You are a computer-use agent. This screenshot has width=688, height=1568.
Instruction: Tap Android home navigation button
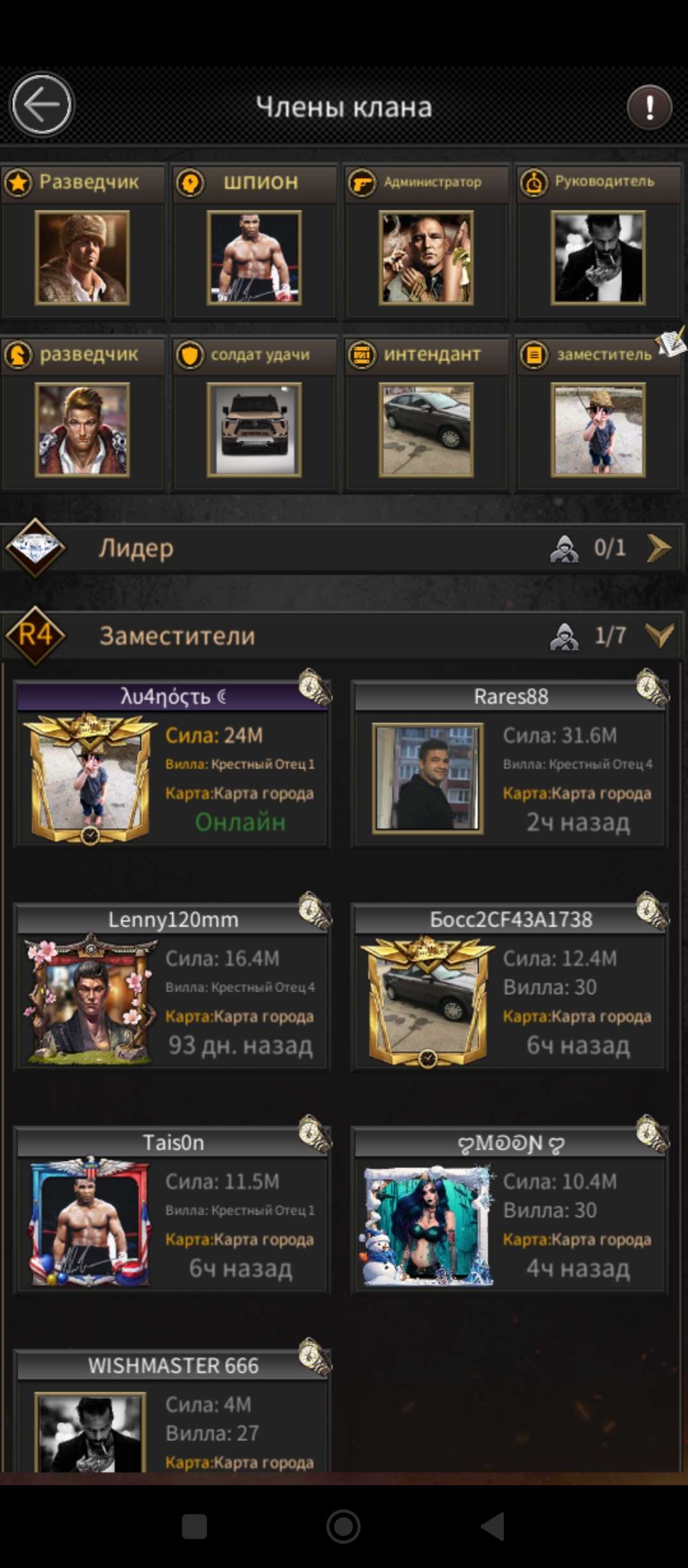[343, 1527]
